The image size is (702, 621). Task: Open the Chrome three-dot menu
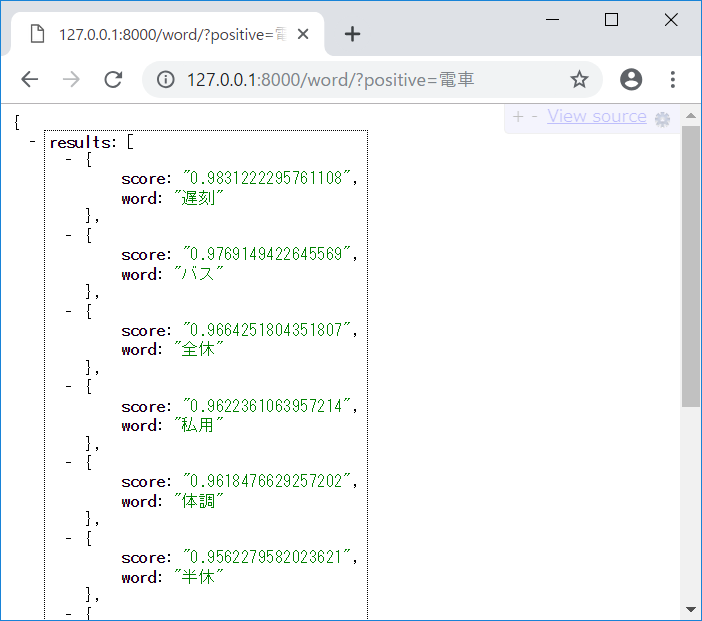click(673, 80)
